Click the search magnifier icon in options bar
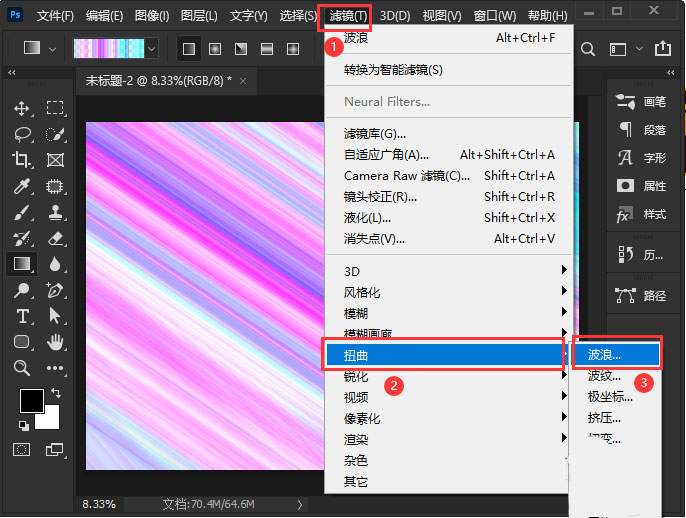The image size is (686, 518). [588, 49]
